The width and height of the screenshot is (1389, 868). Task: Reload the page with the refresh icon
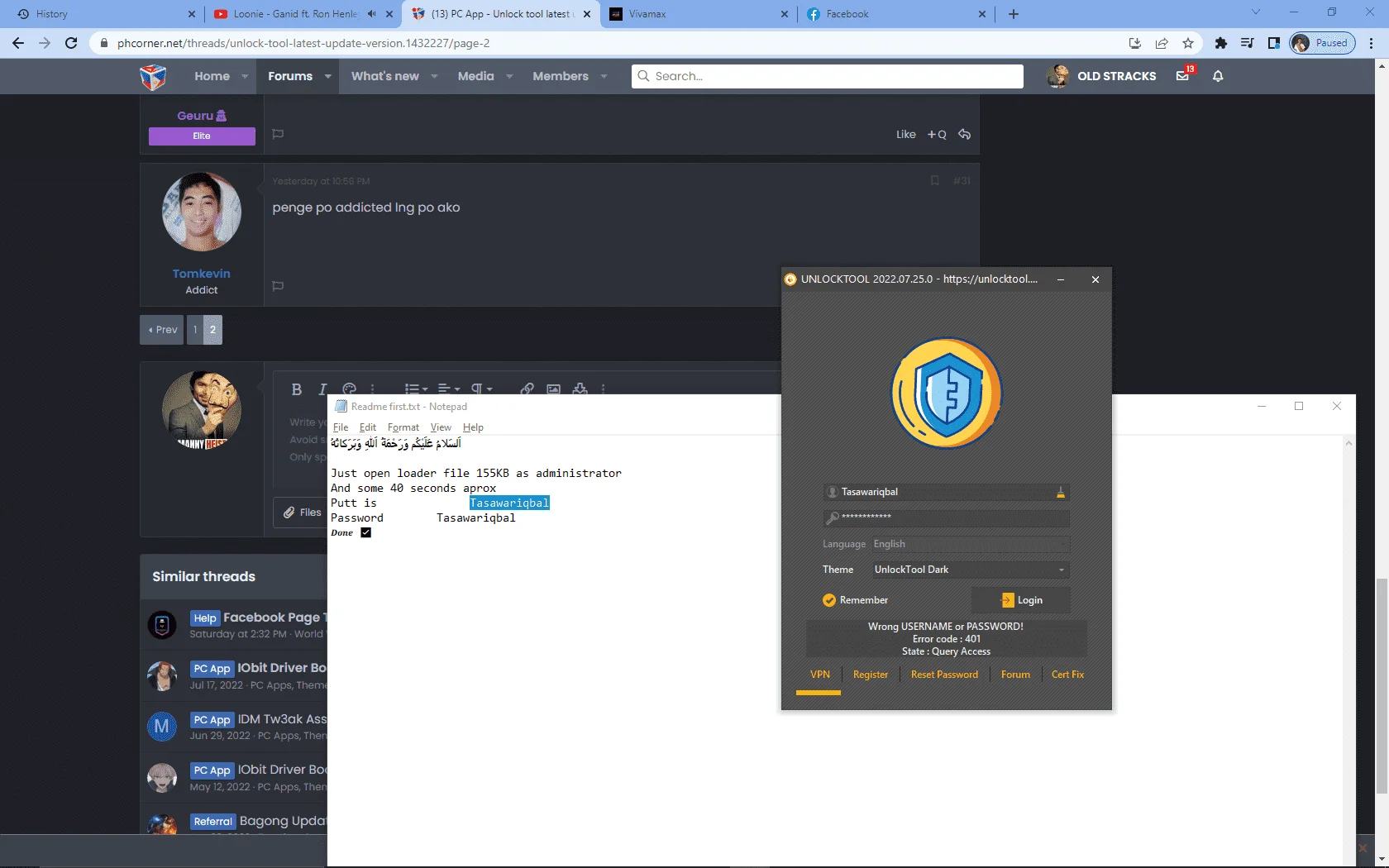(x=71, y=43)
